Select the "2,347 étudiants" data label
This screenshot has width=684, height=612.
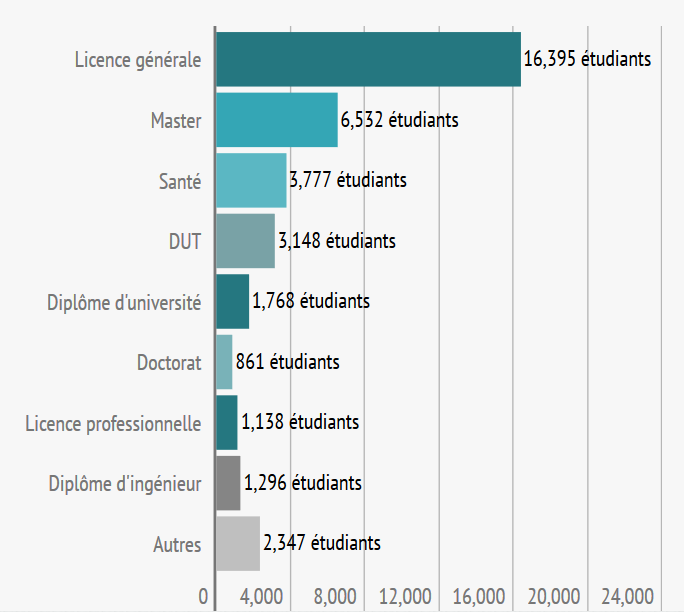(x=322, y=544)
